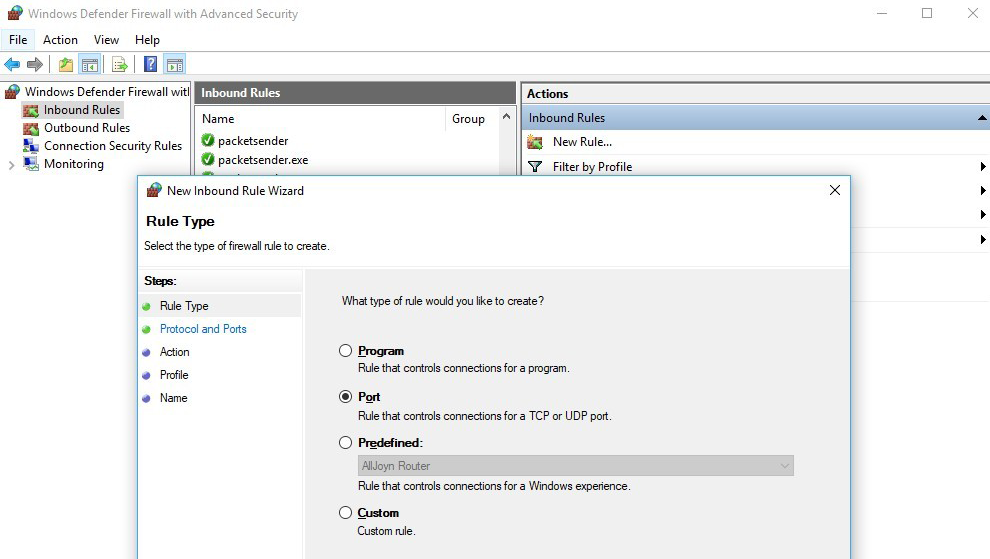Image resolution: width=990 pixels, height=559 pixels.
Task: Select the Custom rule type radio button
Action: (345, 513)
